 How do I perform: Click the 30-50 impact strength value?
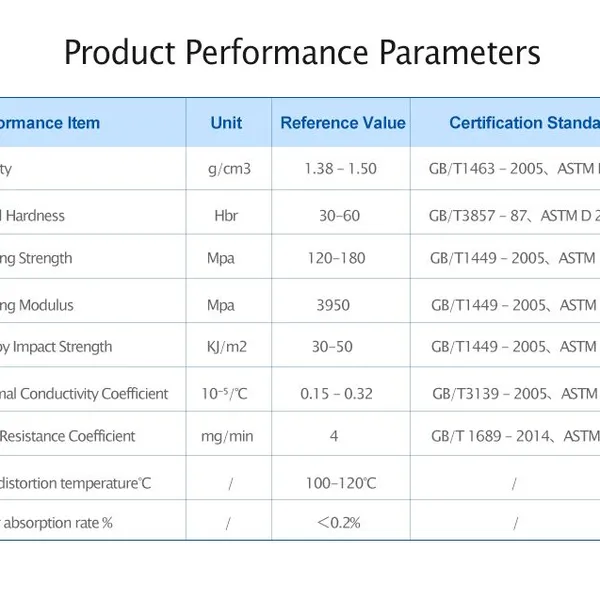[332, 347]
